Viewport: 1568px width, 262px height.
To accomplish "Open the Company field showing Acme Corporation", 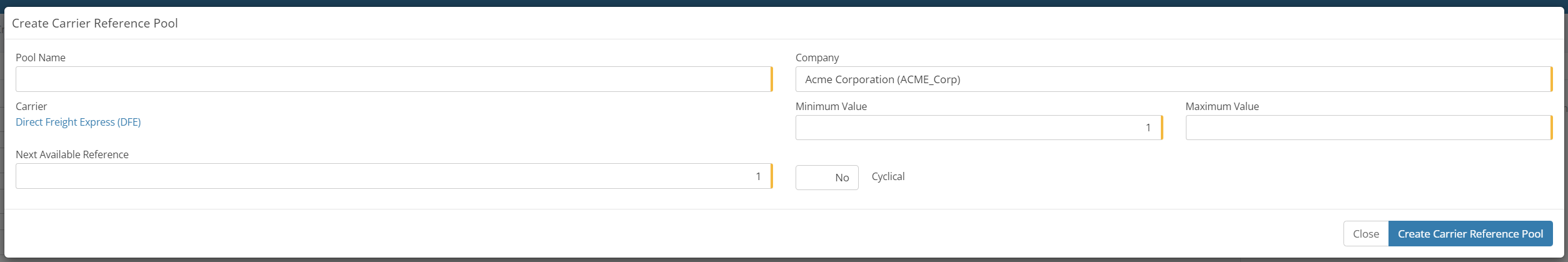I will click(1172, 79).
